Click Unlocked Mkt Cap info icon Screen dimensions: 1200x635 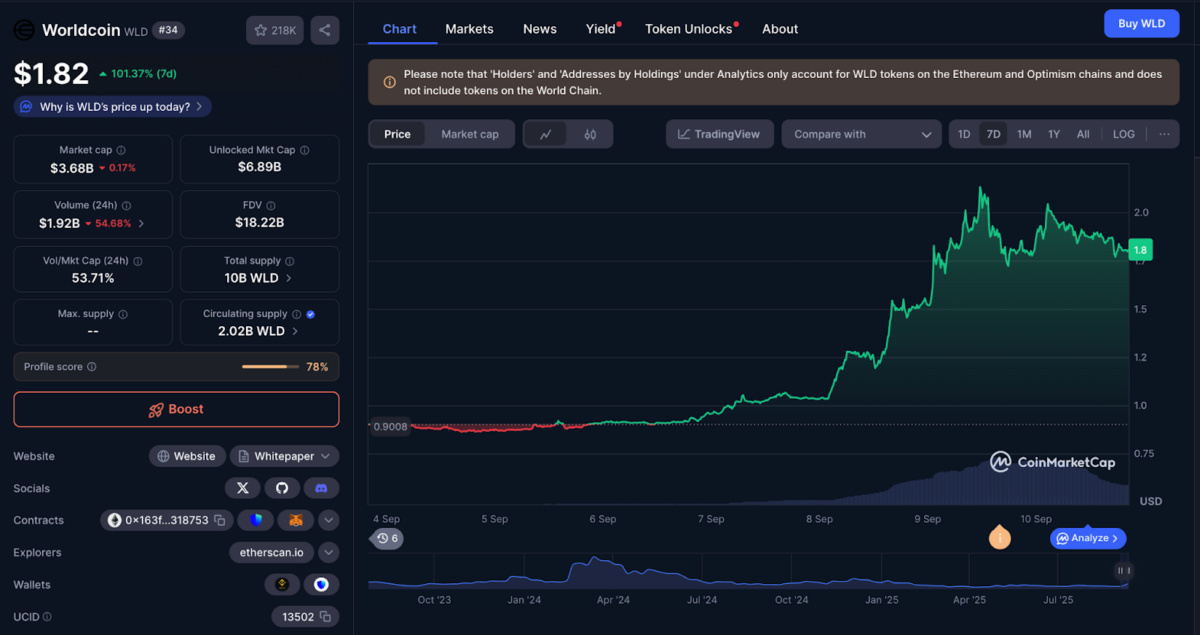[x=305, y=150]
